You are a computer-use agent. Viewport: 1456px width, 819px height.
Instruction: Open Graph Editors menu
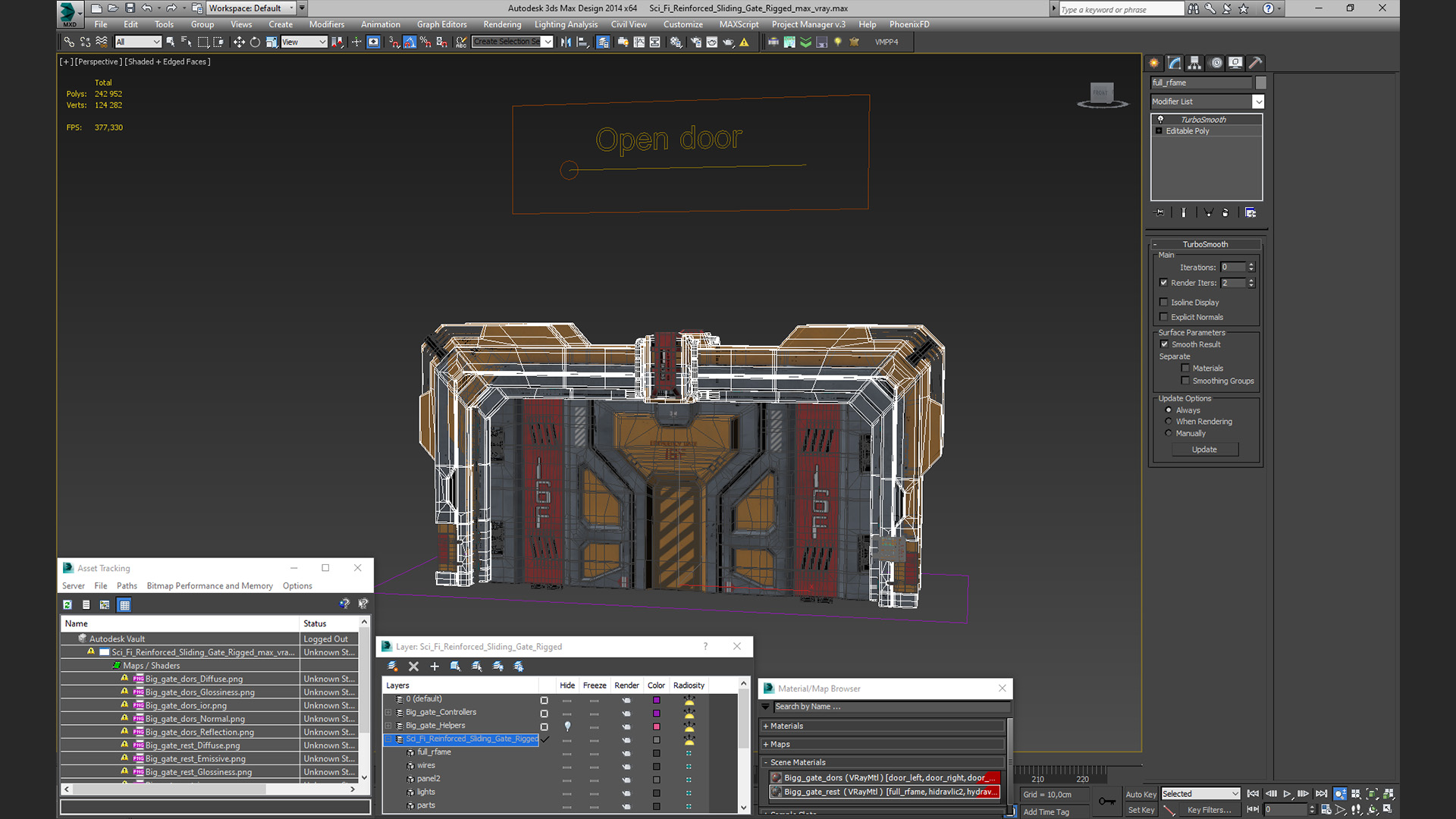pyautogui.click(x=441, y=24)
